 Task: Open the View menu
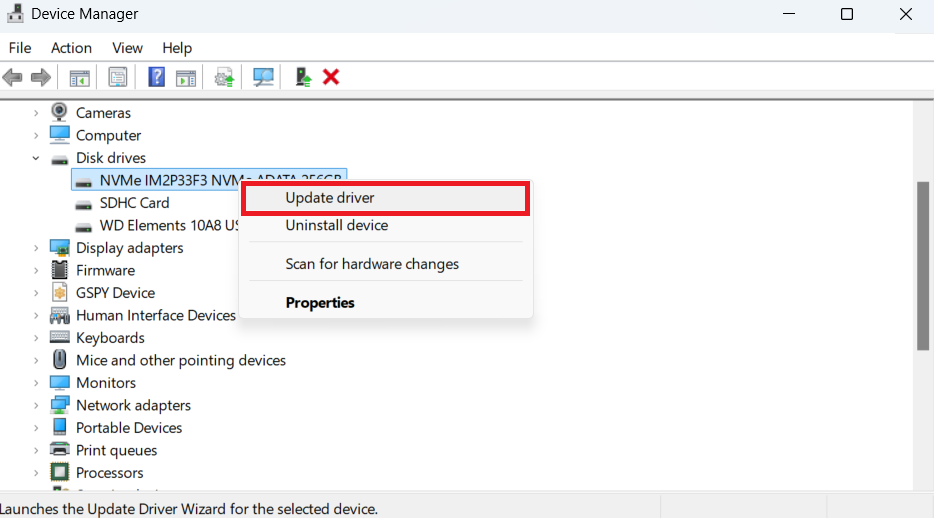(127, 48)
